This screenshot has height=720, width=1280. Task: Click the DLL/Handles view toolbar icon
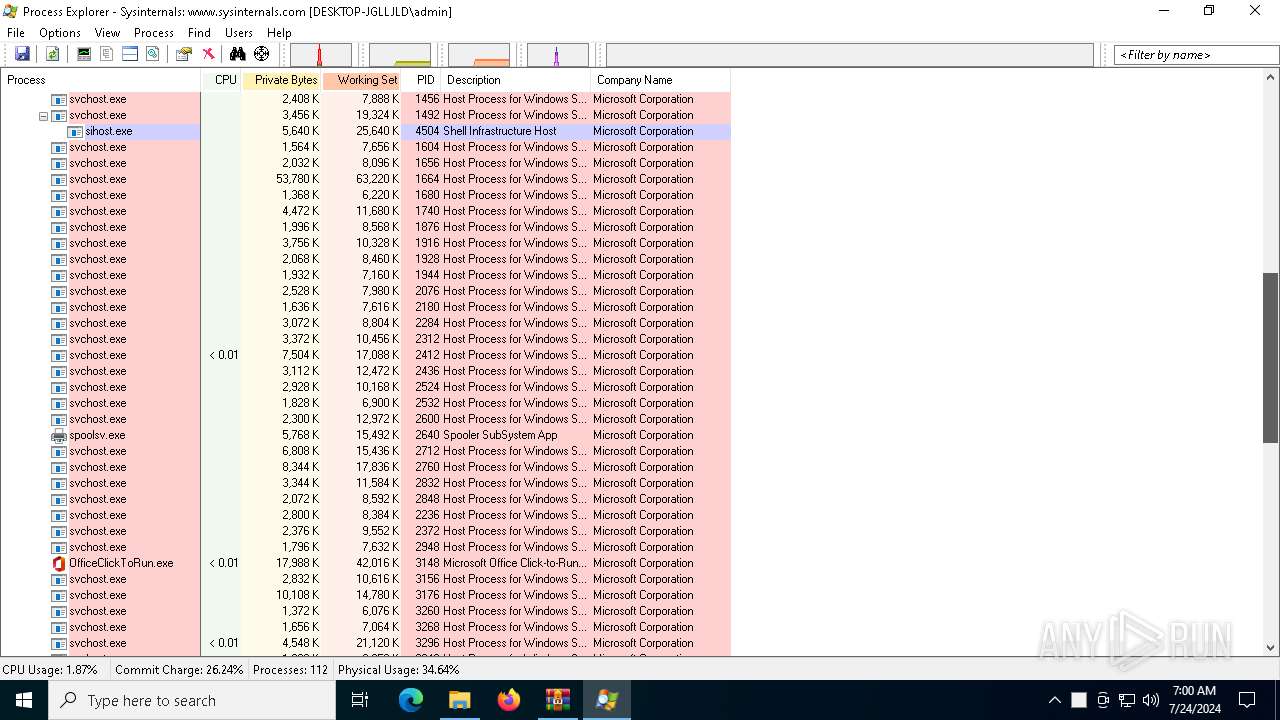click(153, 54)
